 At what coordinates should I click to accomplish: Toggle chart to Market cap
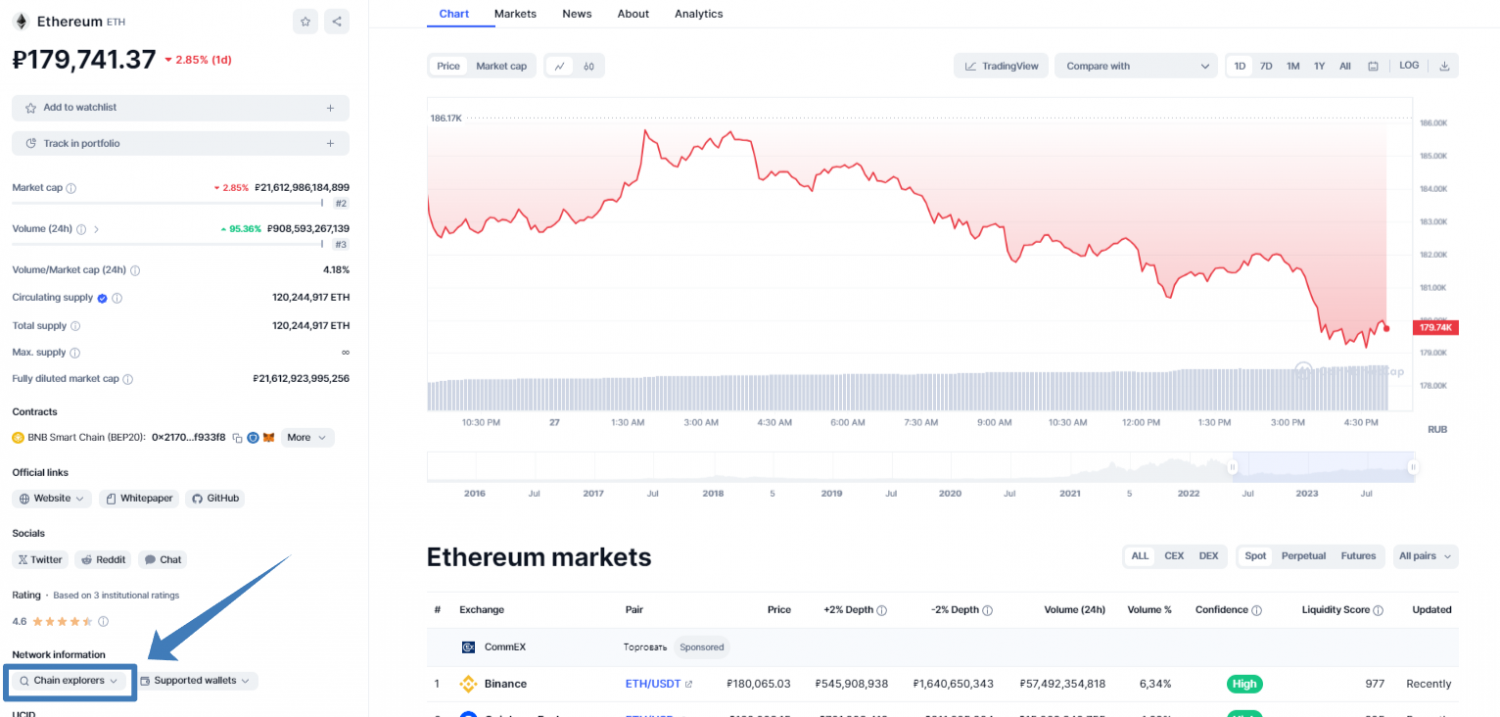pos(501,66)
